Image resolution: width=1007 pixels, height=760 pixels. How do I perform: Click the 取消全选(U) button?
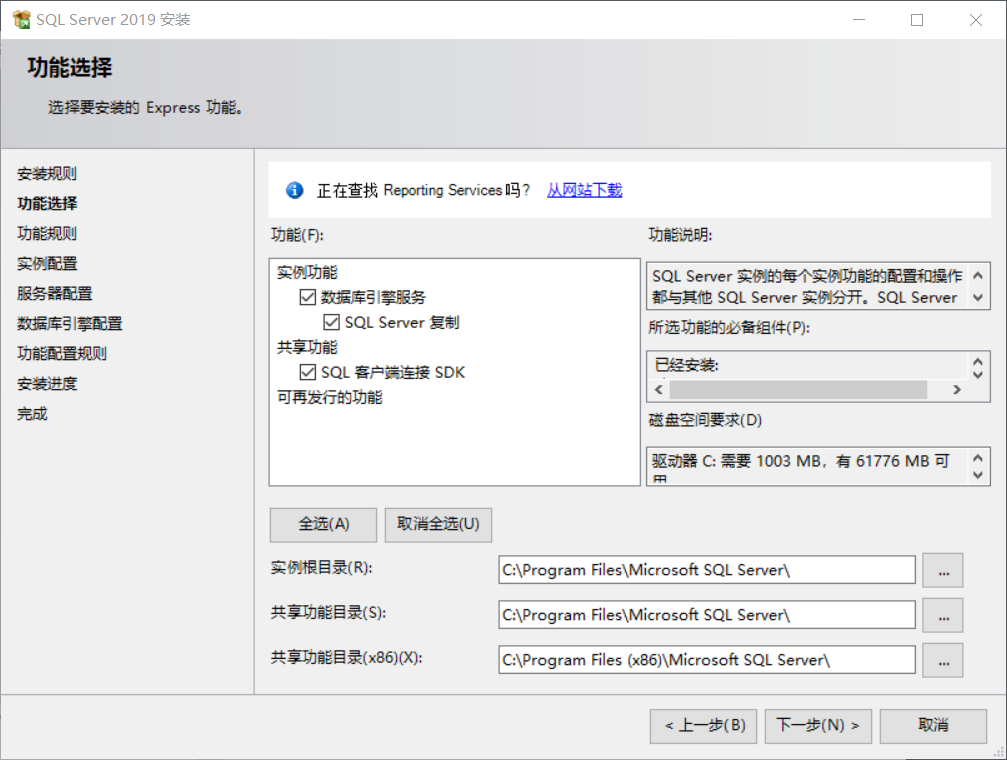point(438,524)
